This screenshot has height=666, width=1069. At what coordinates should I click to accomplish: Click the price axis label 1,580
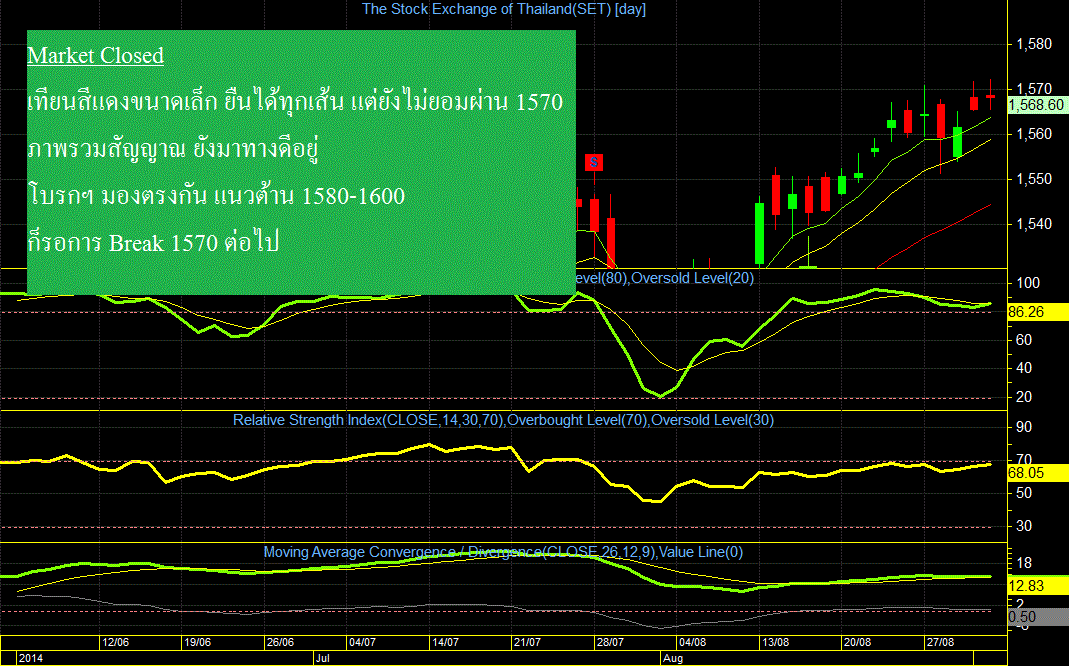coord(1034,44)
